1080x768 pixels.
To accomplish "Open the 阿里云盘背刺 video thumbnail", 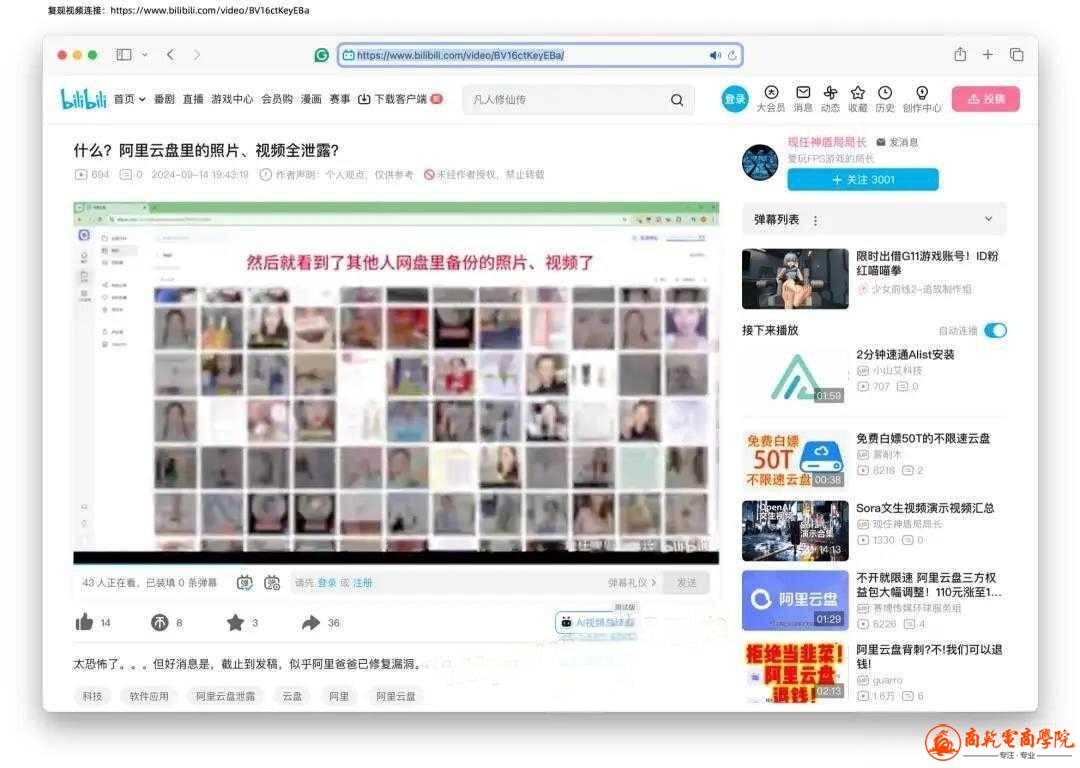I will [x=795, y=672].
